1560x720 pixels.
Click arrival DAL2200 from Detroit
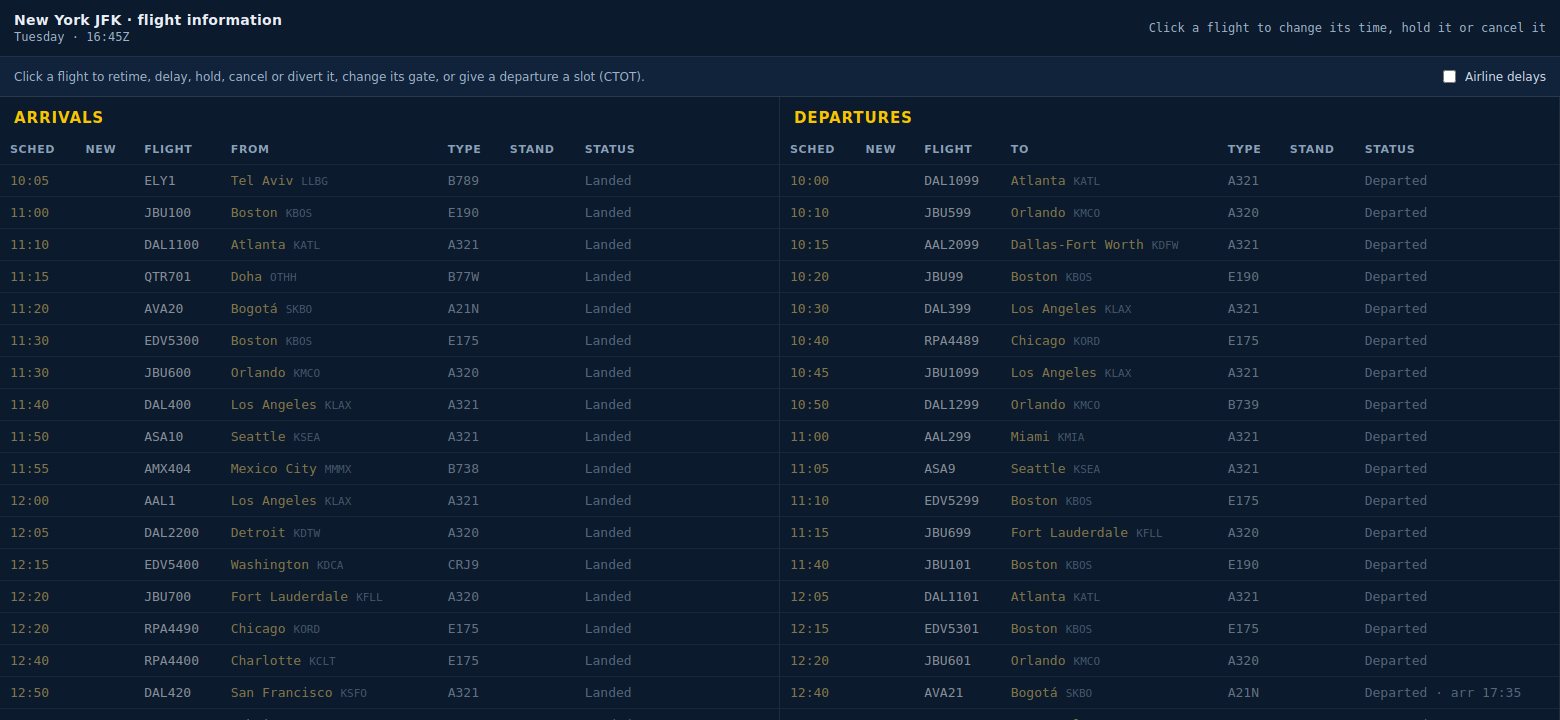point(389,533)
